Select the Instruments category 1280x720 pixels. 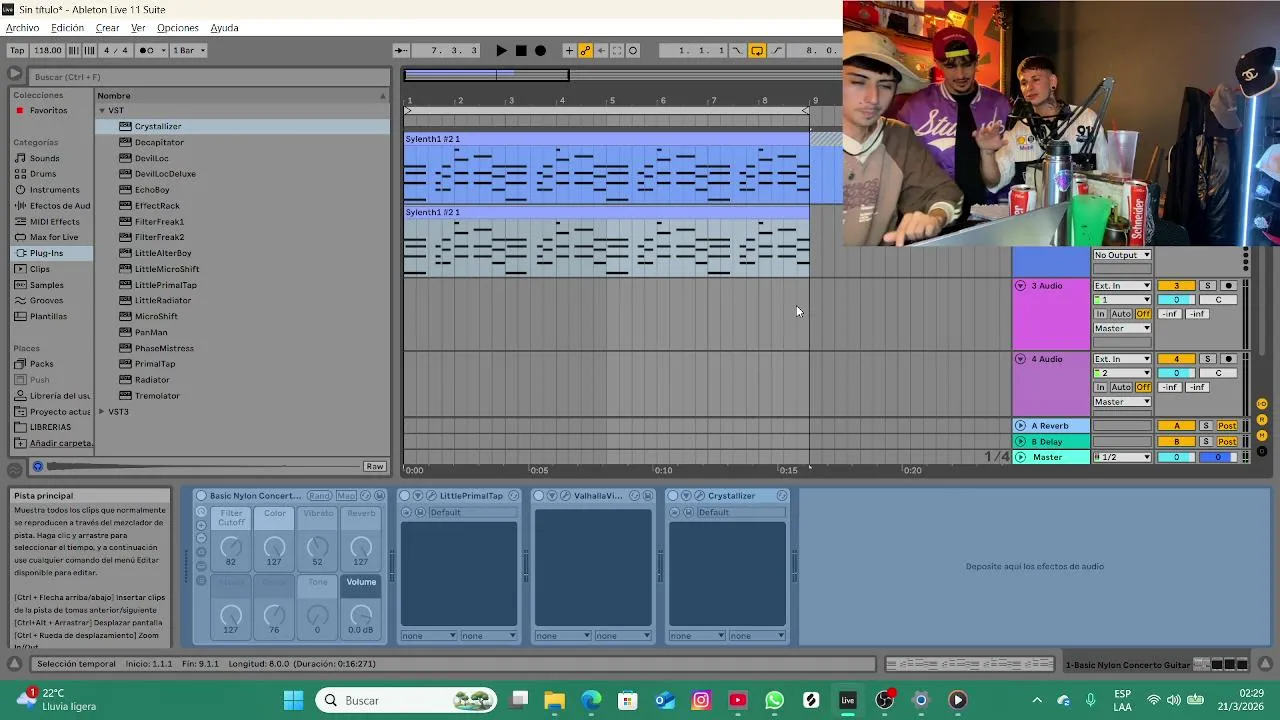click(54, 190)
